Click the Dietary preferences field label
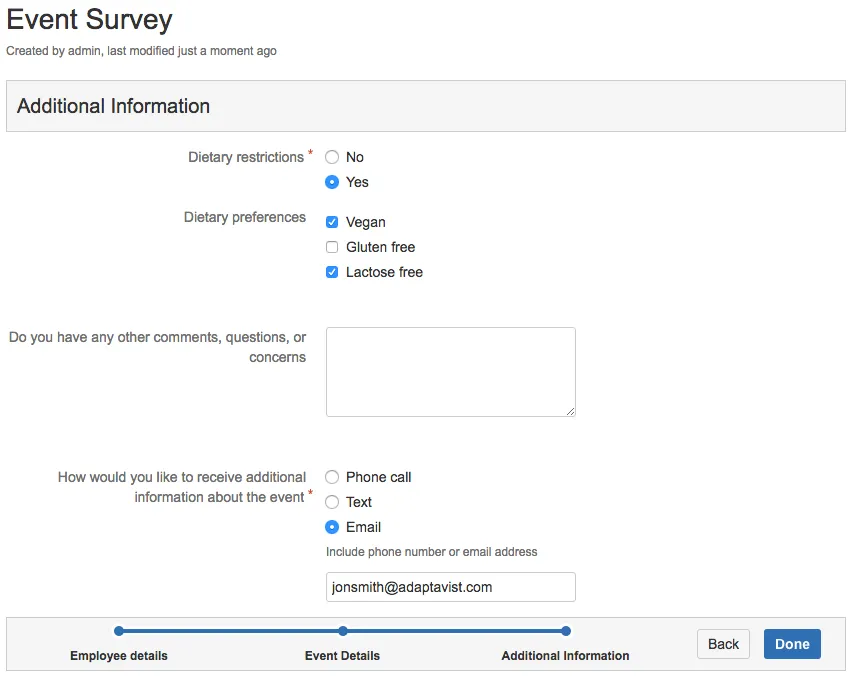 coord(245,217)
